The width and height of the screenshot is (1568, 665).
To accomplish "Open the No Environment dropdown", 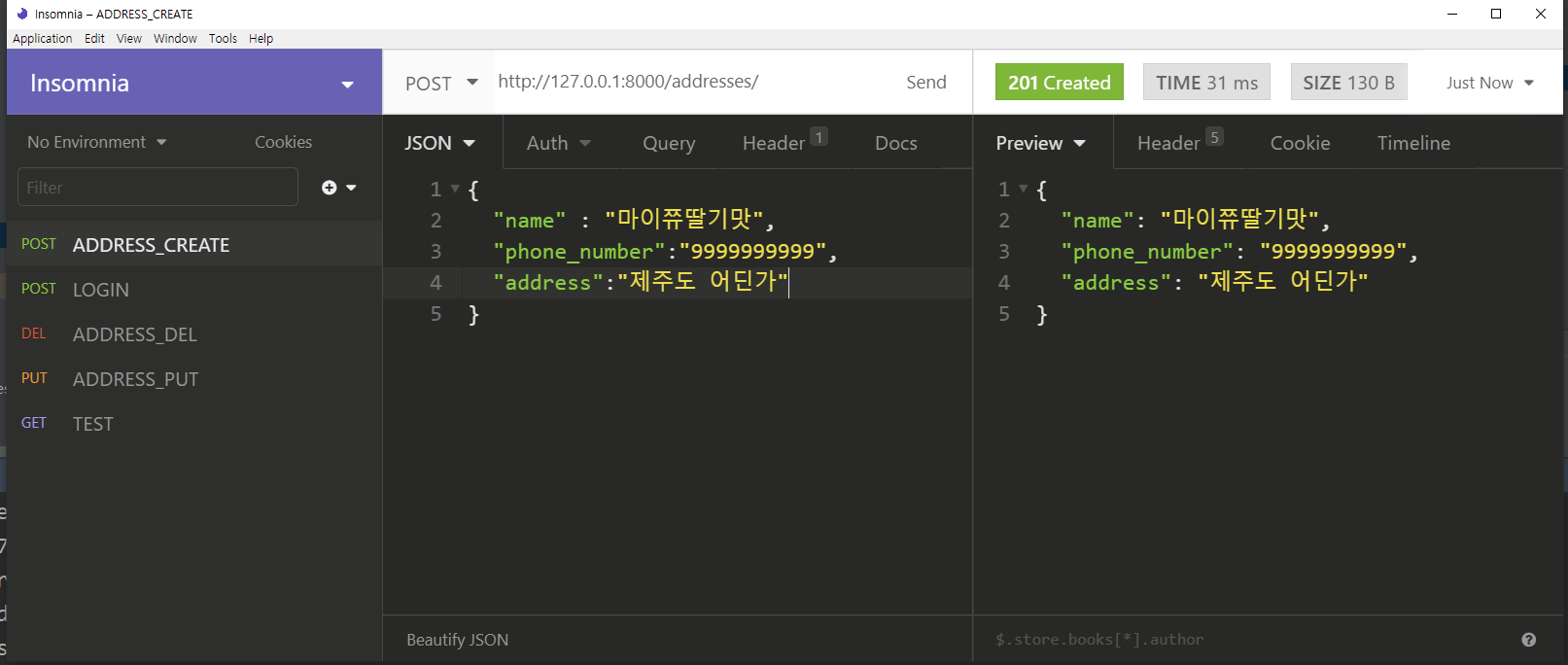I will click(97, 142).
